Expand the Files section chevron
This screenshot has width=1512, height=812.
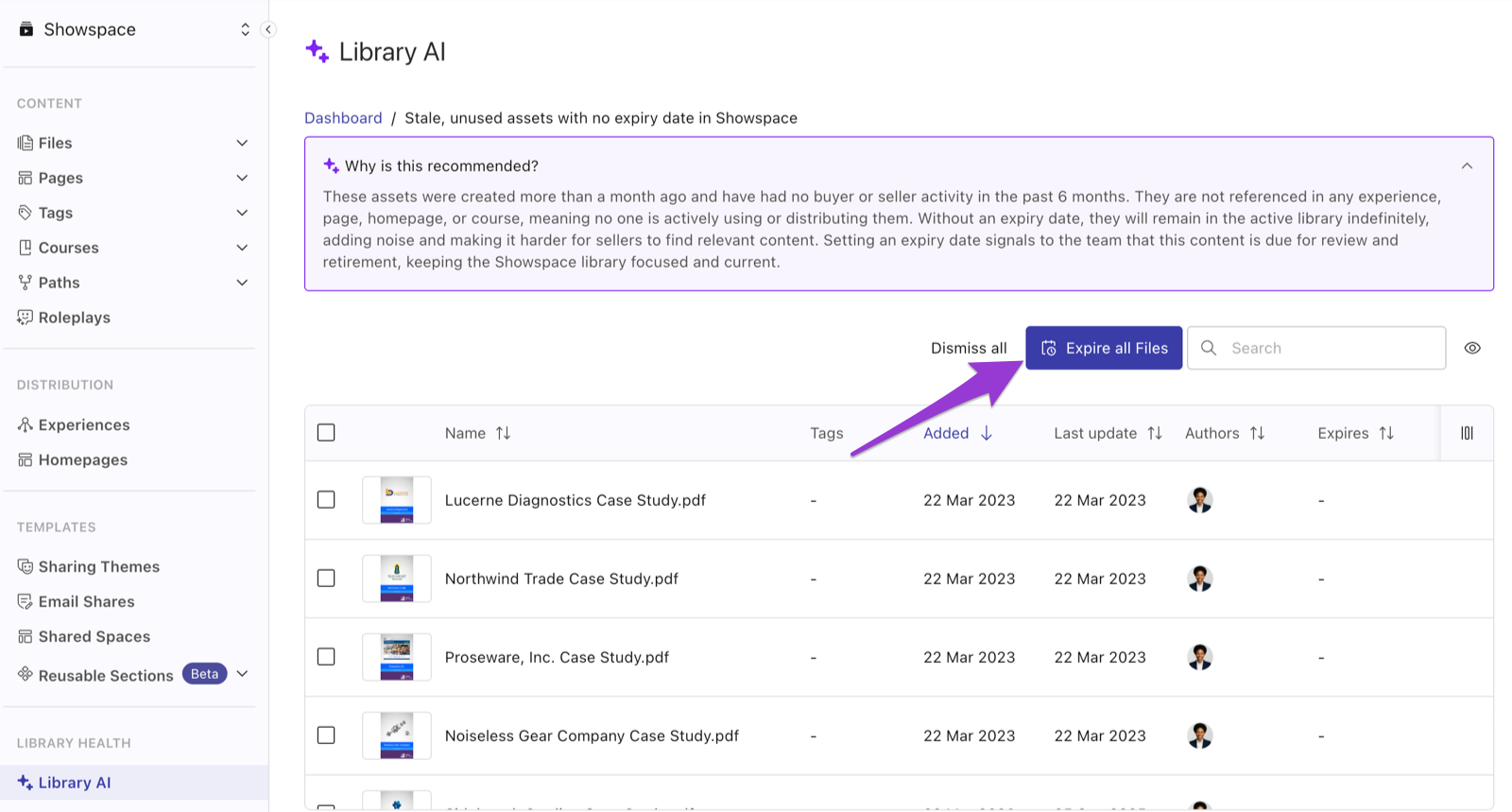tap(242, 143)
